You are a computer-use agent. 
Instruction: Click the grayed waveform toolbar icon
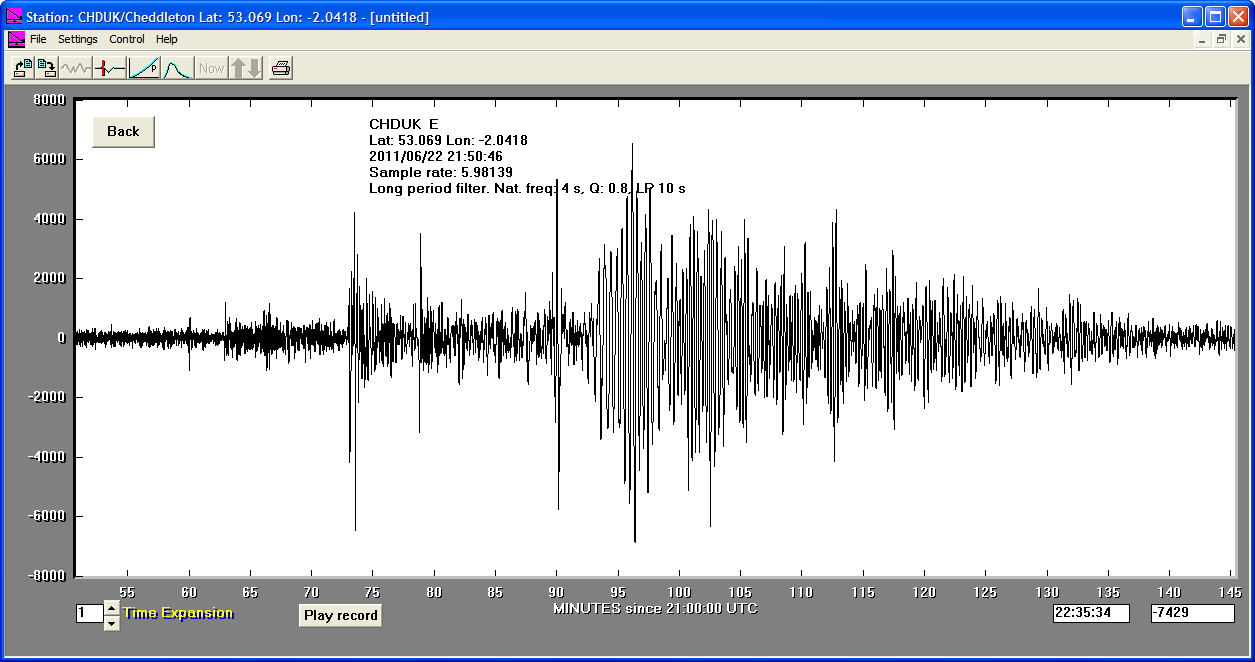click(76, 68)
